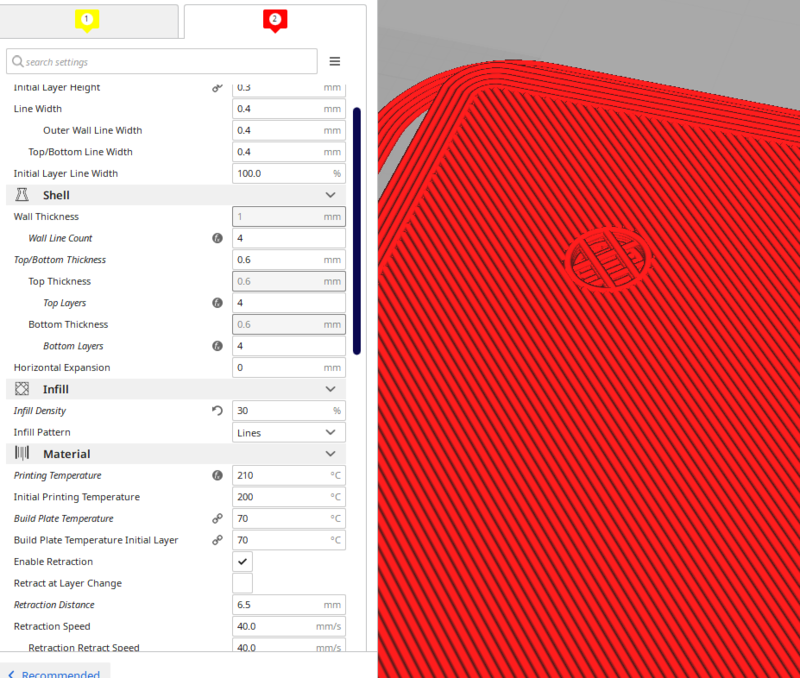Click the Material category barcode icon

click(x=22, y=453)
